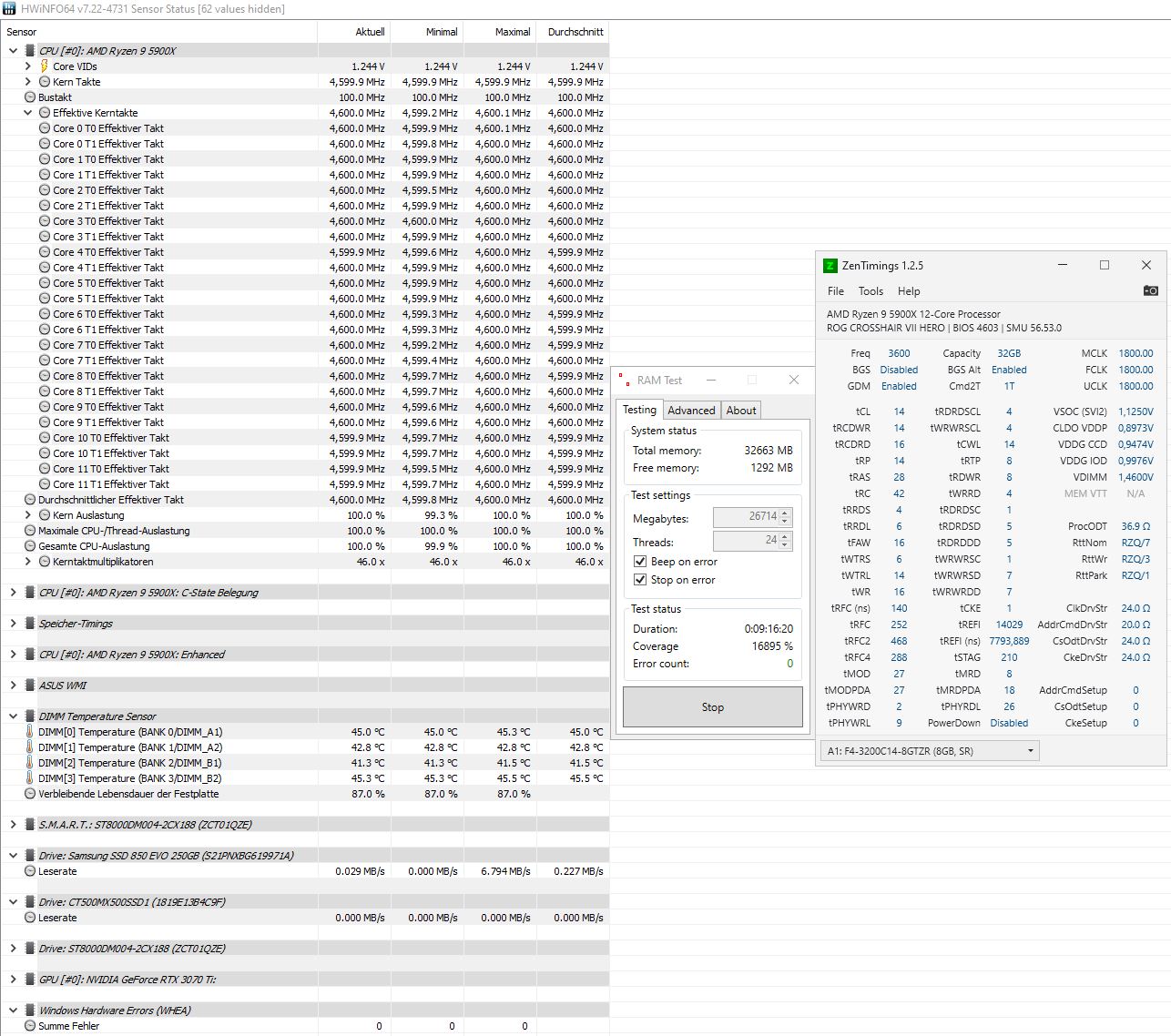Click inside the Threads input field

click(x=747, y=541)
